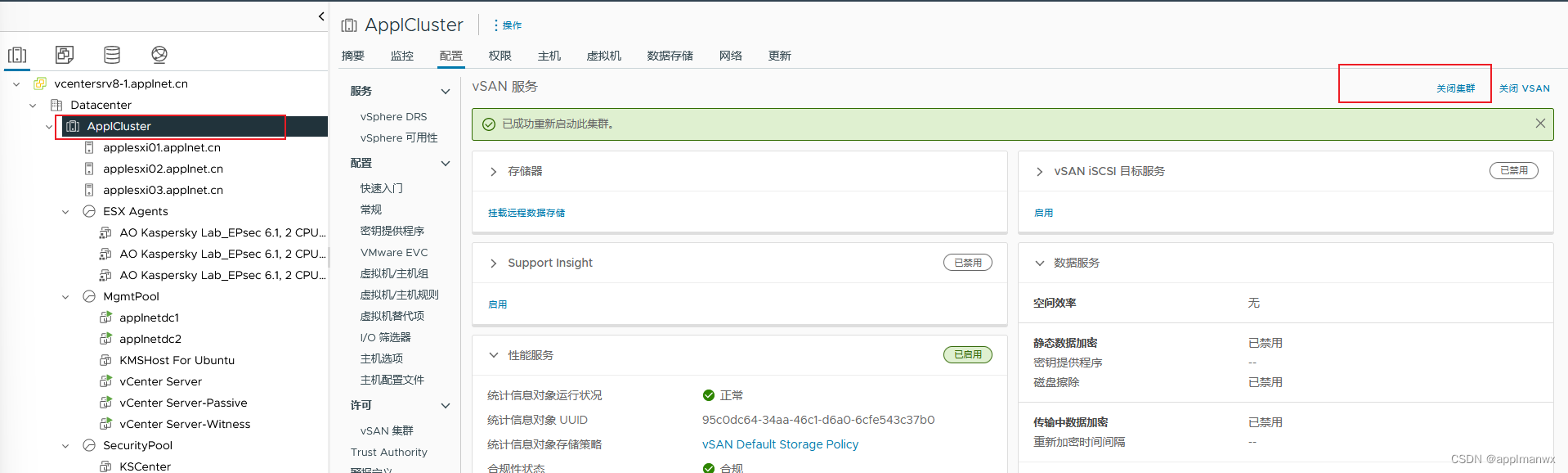Click the VM icon next to KSCenter
Viewport: 1568px width, 473px height.
105,466
